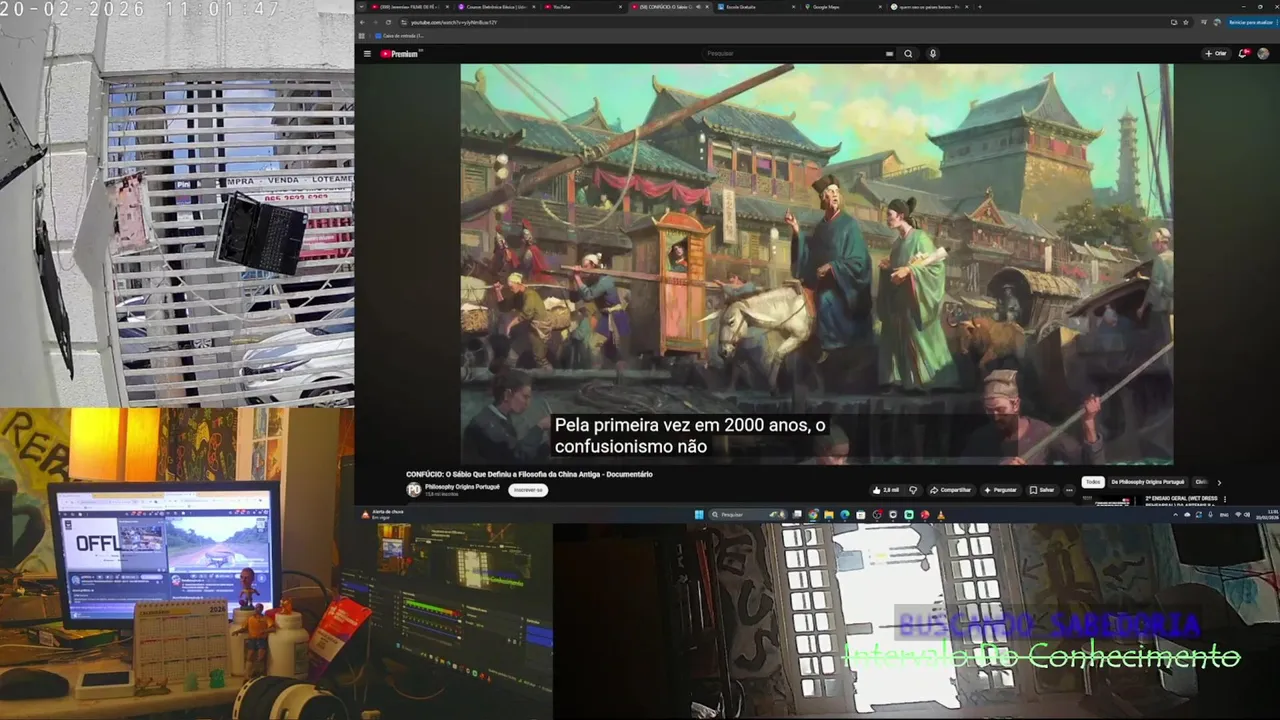Open VLC cone icon on taskbar
Viewport: 1280px width, 720px height.
pos(941,515)
